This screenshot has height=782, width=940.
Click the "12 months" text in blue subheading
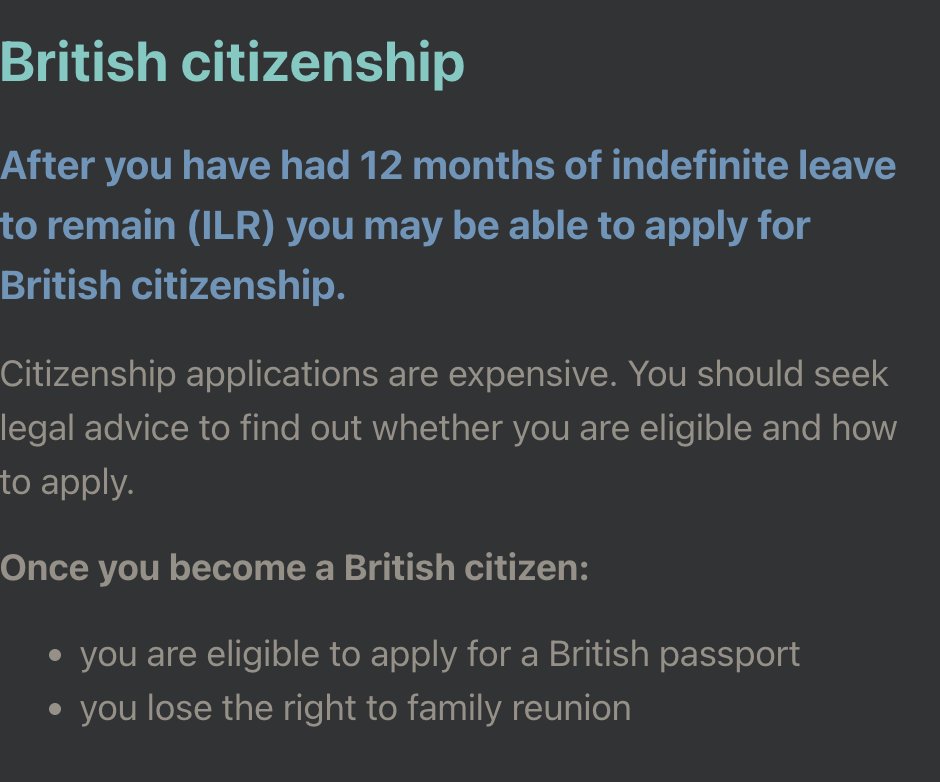point(457,166)
